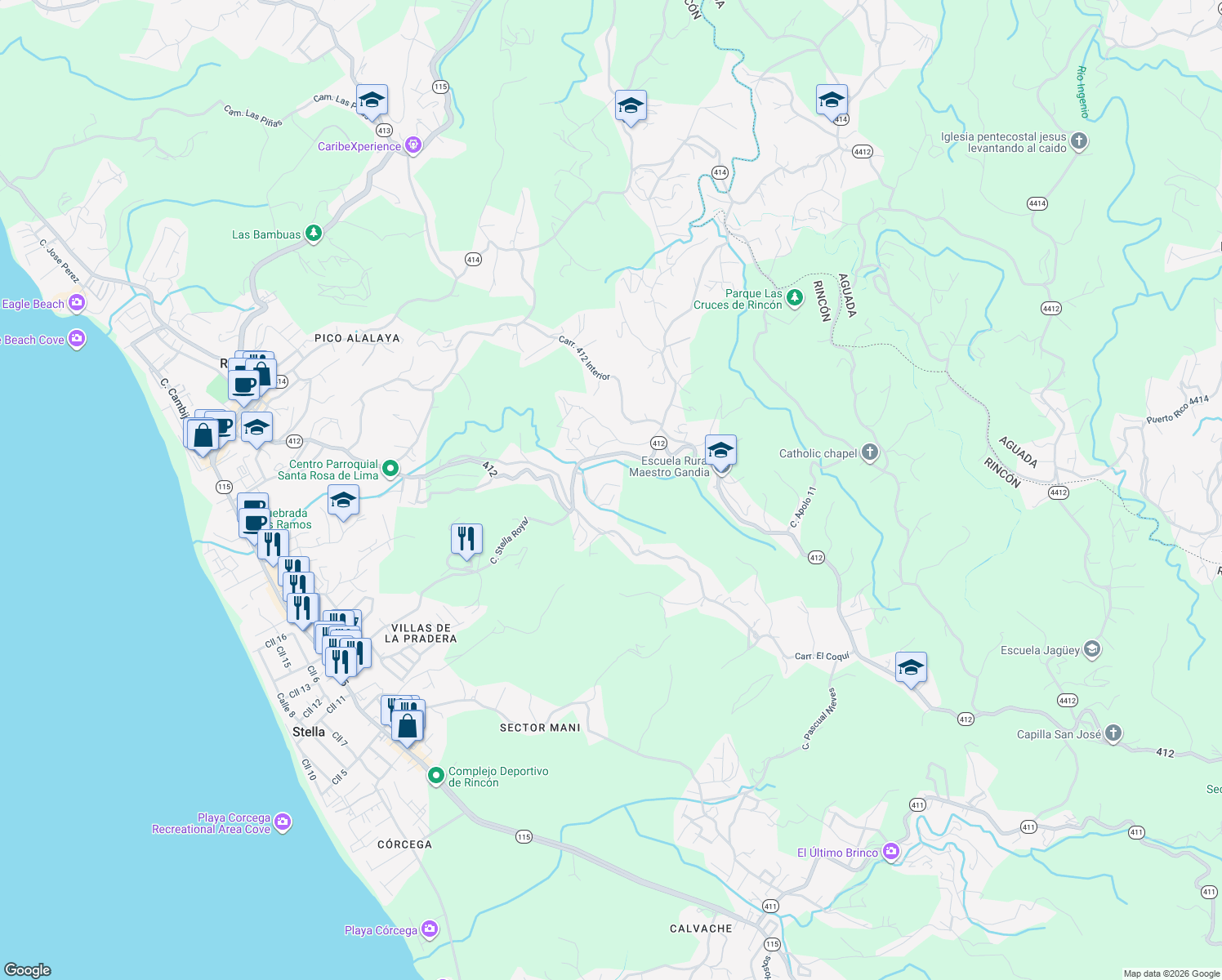Screen dimensions: 1222x980
Task: Select the Playa Córcega beach marker
Action: 427,929
